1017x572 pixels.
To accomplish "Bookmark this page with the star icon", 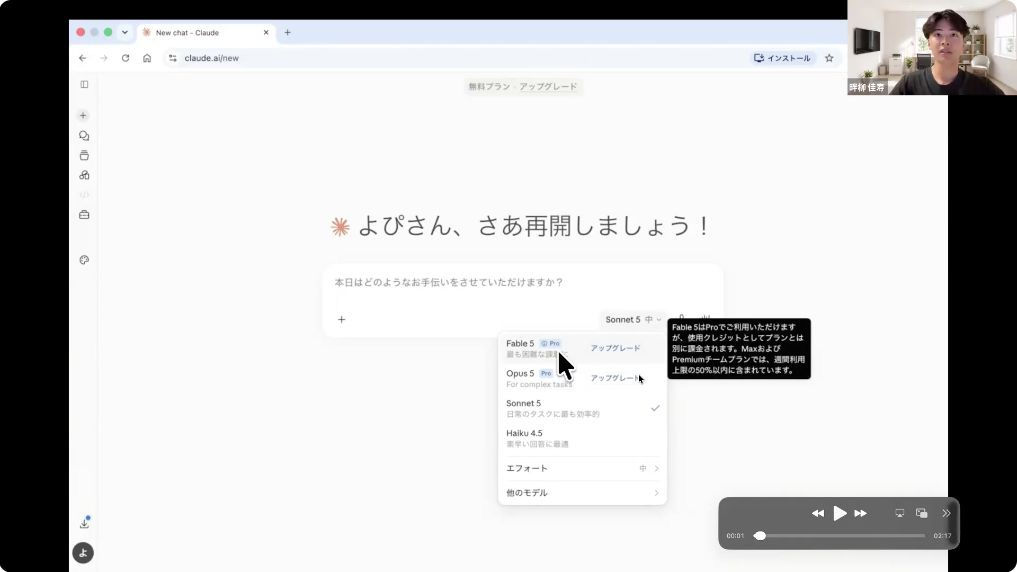I will [x=829, y=58].
